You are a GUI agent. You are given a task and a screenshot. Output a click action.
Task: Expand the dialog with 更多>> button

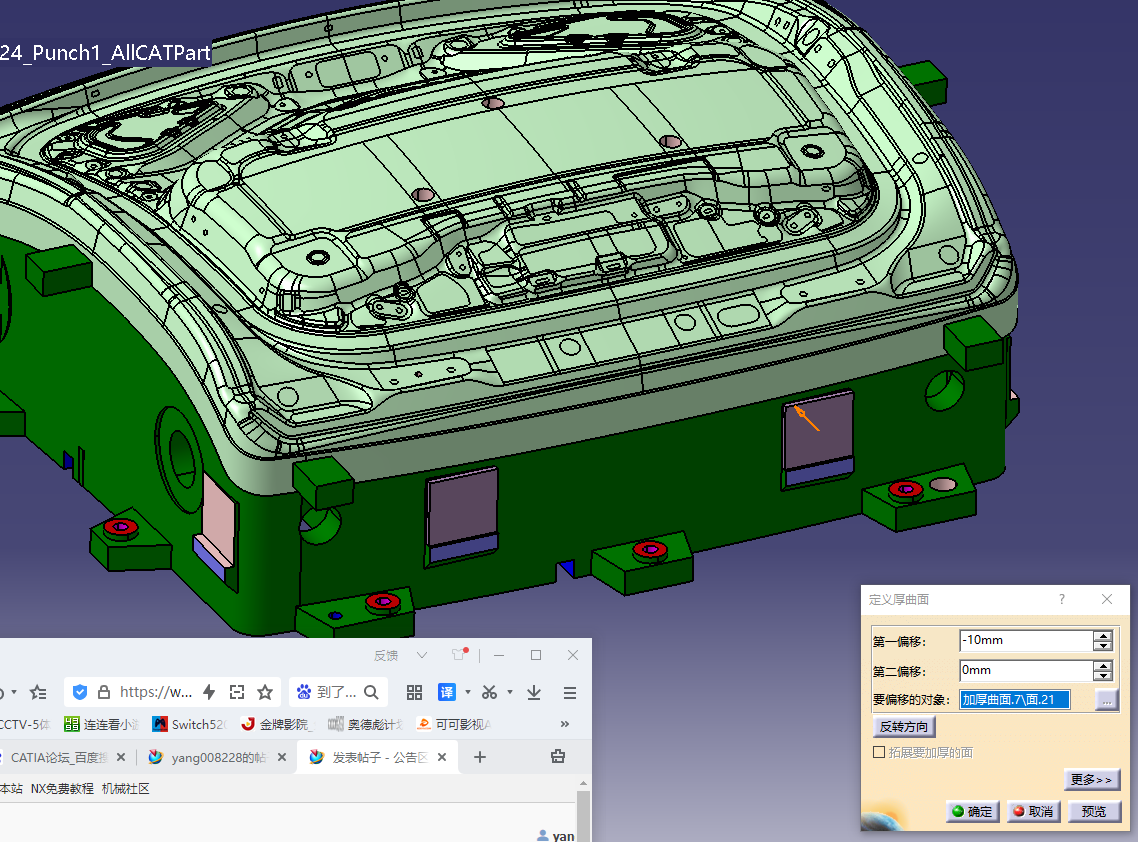click(1091, 780)
